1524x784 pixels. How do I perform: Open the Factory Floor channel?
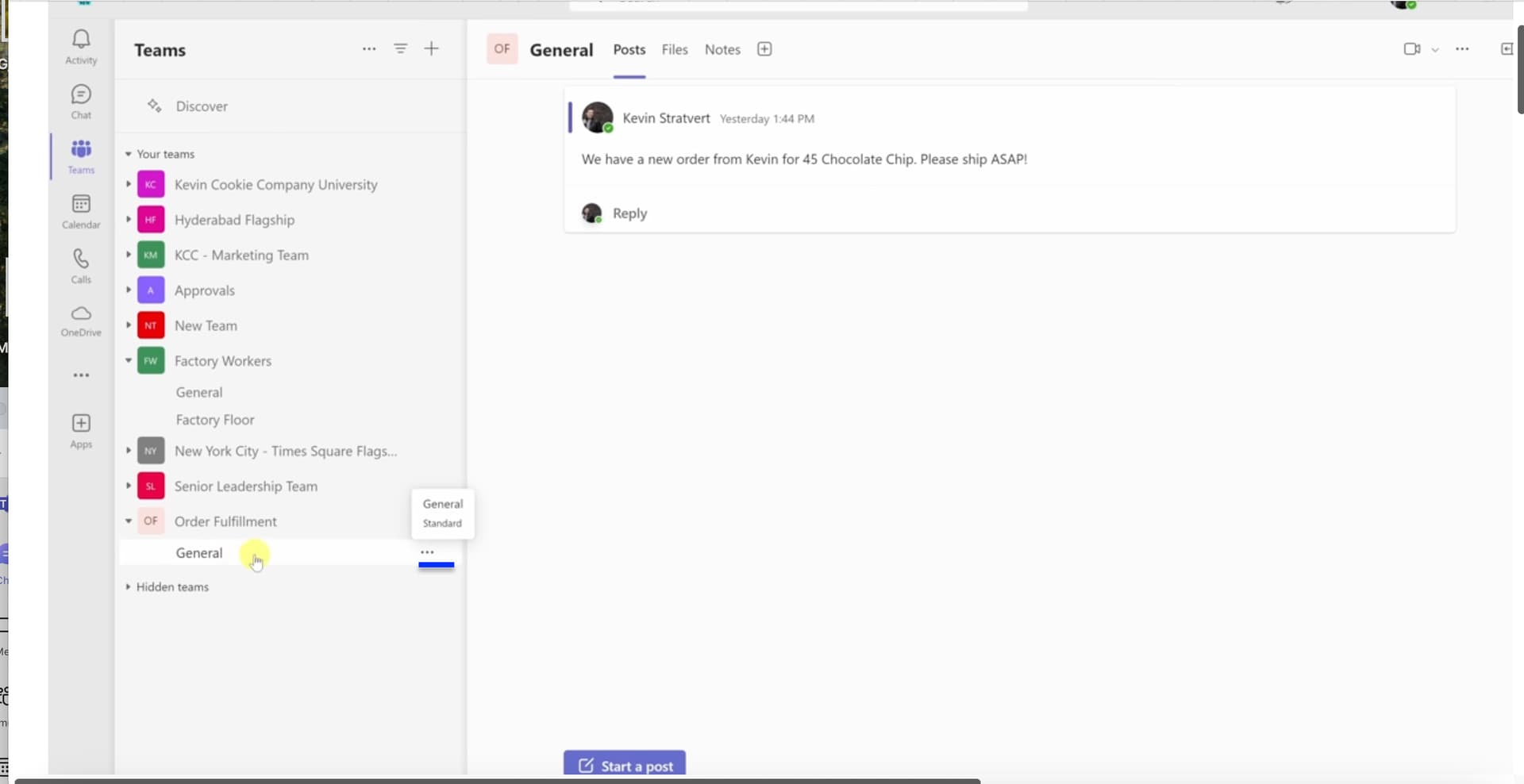[x=215, y=420]
